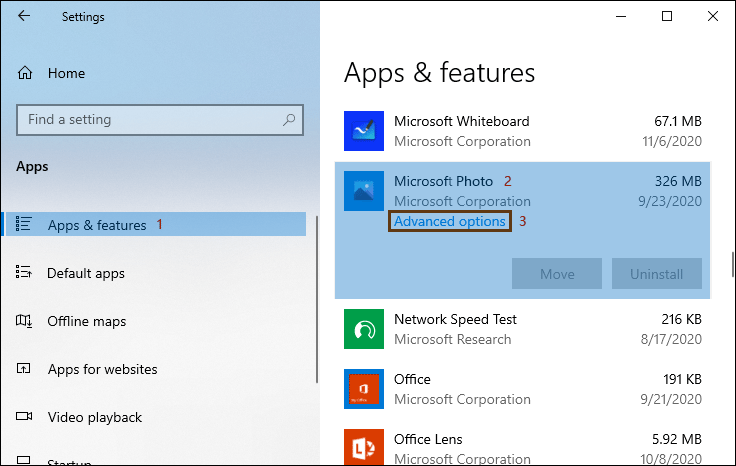Click the 216 KB size value

click(682, 320)
